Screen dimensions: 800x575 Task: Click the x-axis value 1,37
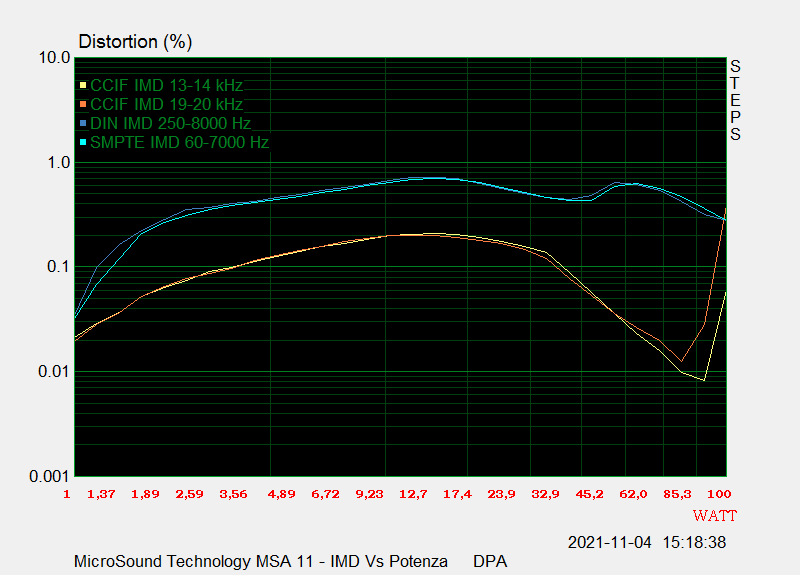(x=101, y=494)
